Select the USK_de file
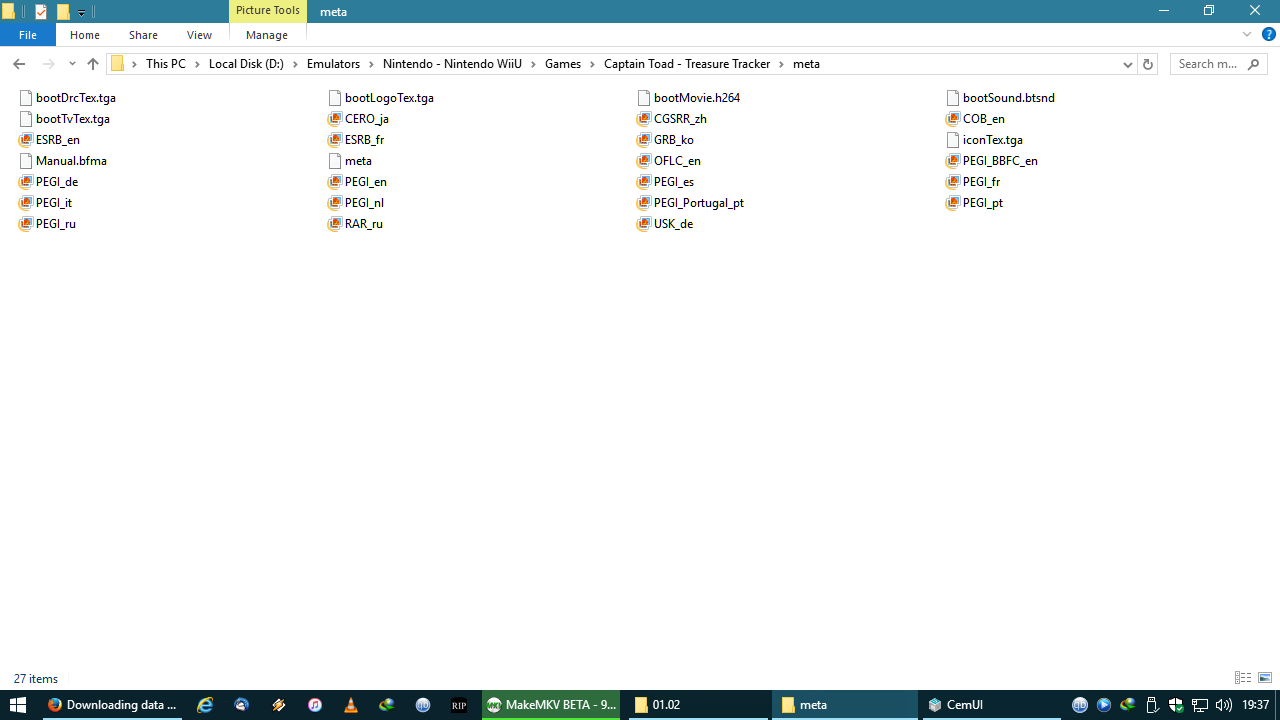This screenshot has width=1280, height=720. (x=664, y=224)
